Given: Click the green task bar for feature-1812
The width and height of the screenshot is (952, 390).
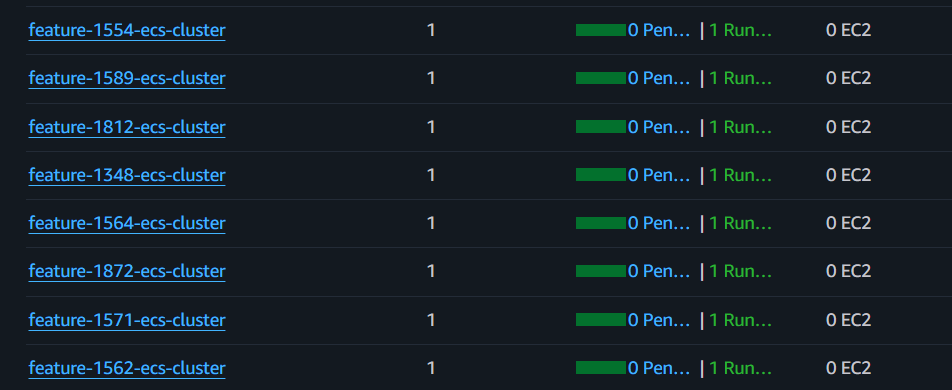Looking at the screenshot, I should (x=601, y=126).
